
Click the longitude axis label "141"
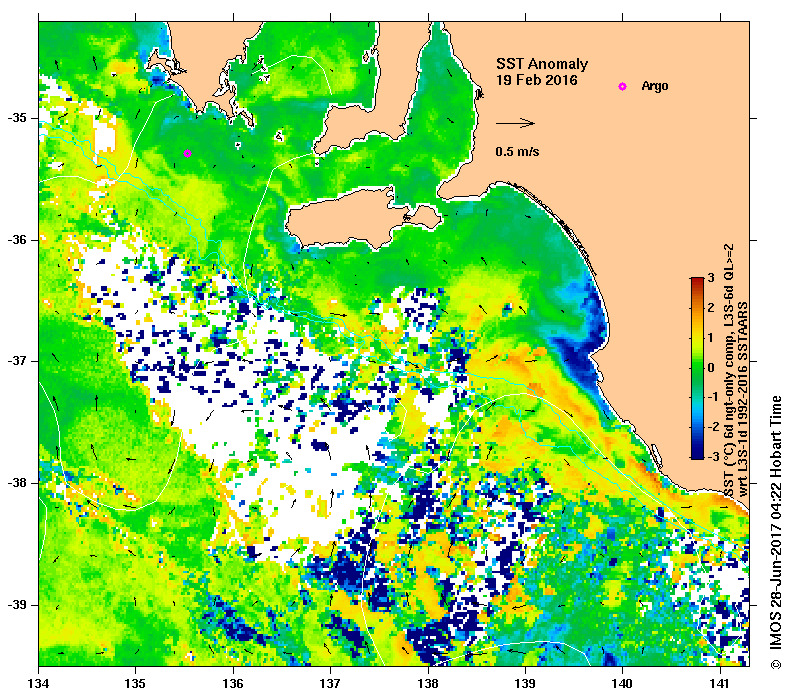(718, 687)
